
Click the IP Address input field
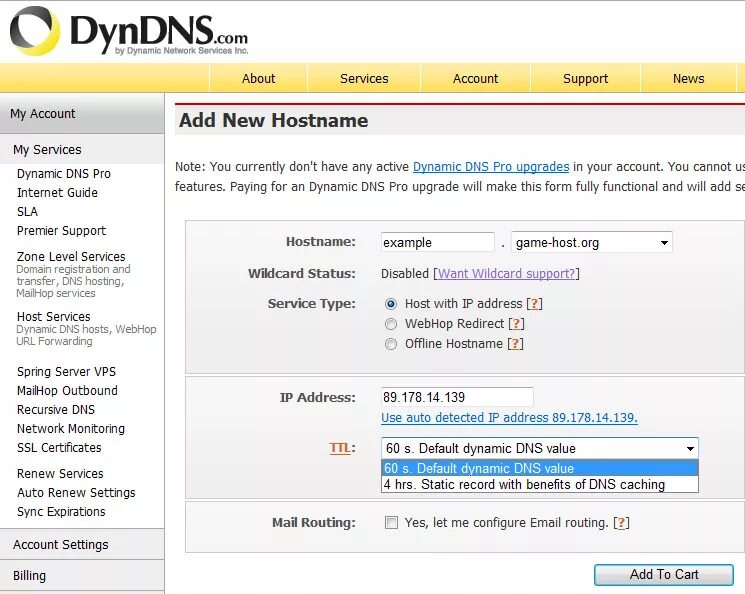(x=457, y=397)
